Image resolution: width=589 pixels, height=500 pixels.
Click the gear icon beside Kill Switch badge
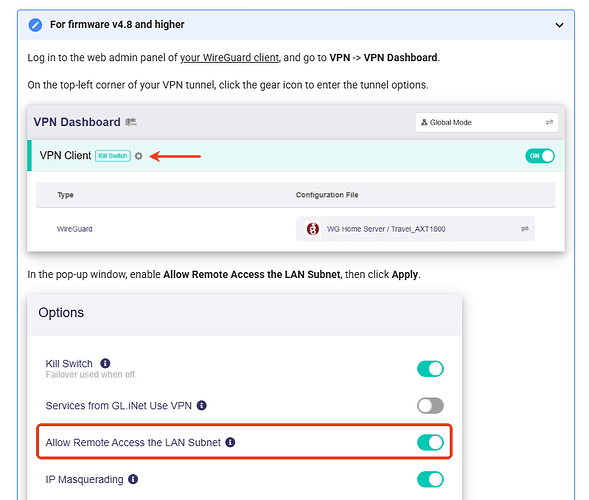pos(139,156)
